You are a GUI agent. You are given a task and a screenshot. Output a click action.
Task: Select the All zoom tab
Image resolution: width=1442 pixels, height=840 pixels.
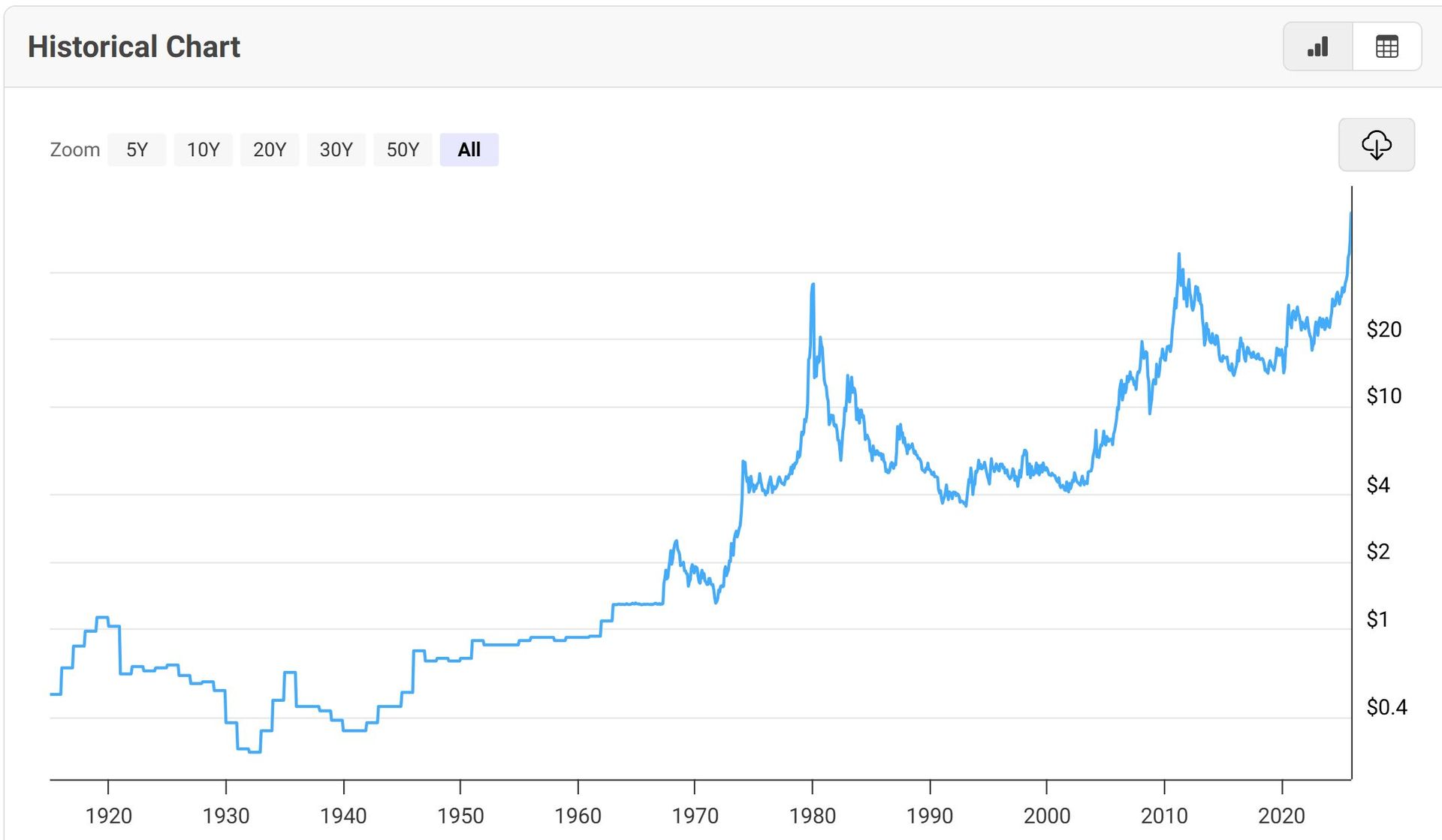tap(469, 149)
